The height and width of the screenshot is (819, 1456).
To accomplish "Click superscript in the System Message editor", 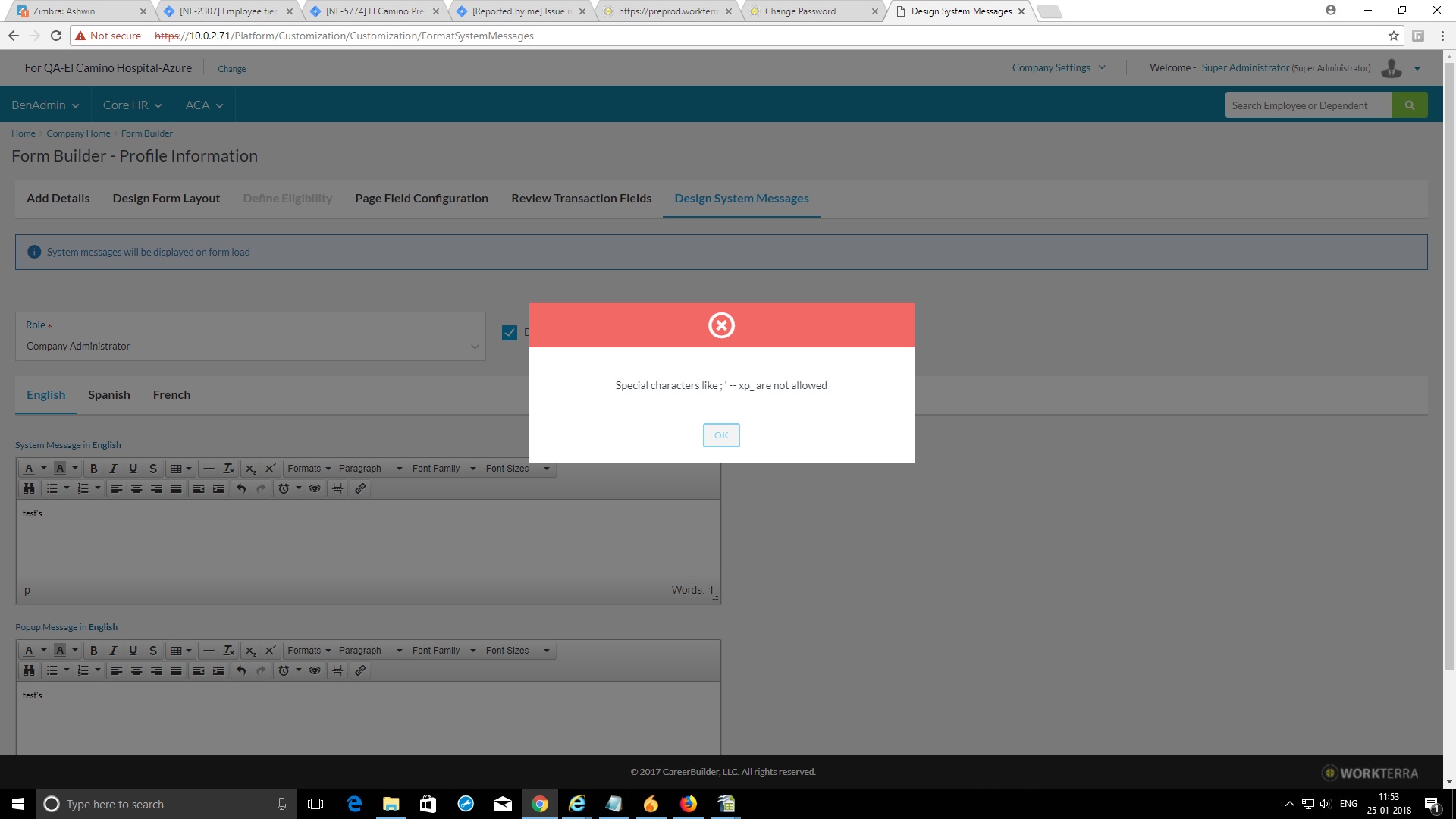I will tap(270, 469).
